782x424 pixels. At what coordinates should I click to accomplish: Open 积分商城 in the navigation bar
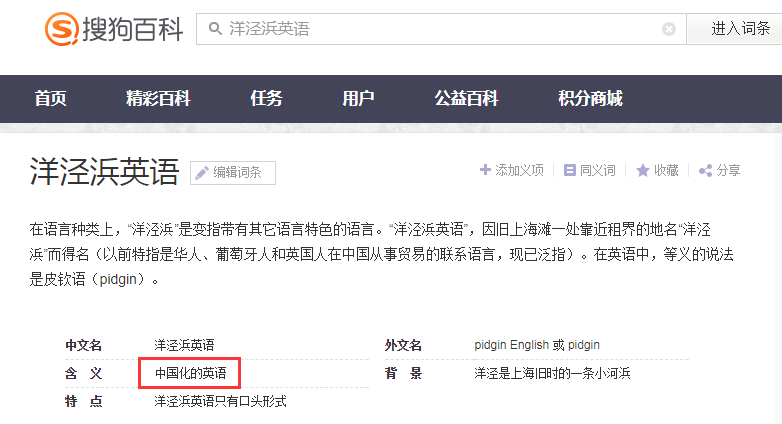tap(590, 98)
